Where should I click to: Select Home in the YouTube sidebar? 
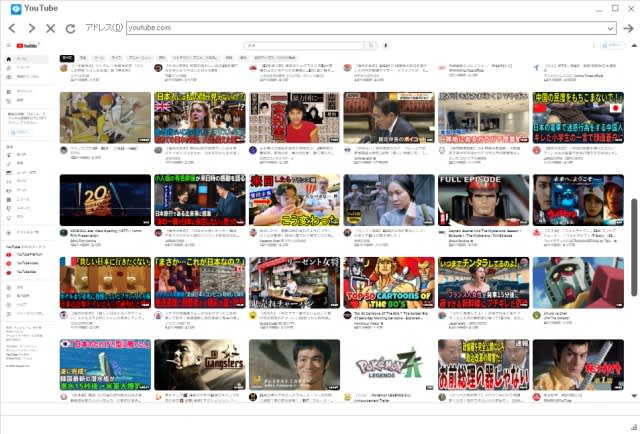pos(27,59)
